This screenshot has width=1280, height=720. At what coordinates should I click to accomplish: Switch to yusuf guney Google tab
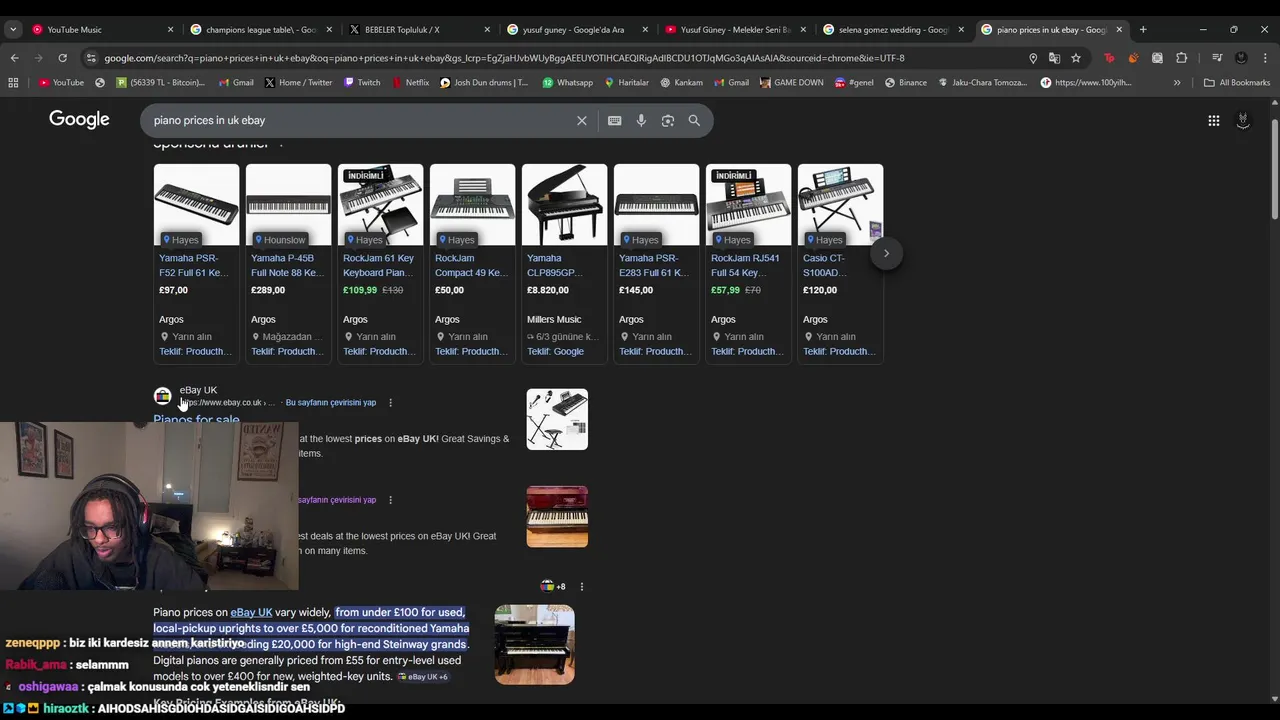pyautogui.click(x=578, y=29)
